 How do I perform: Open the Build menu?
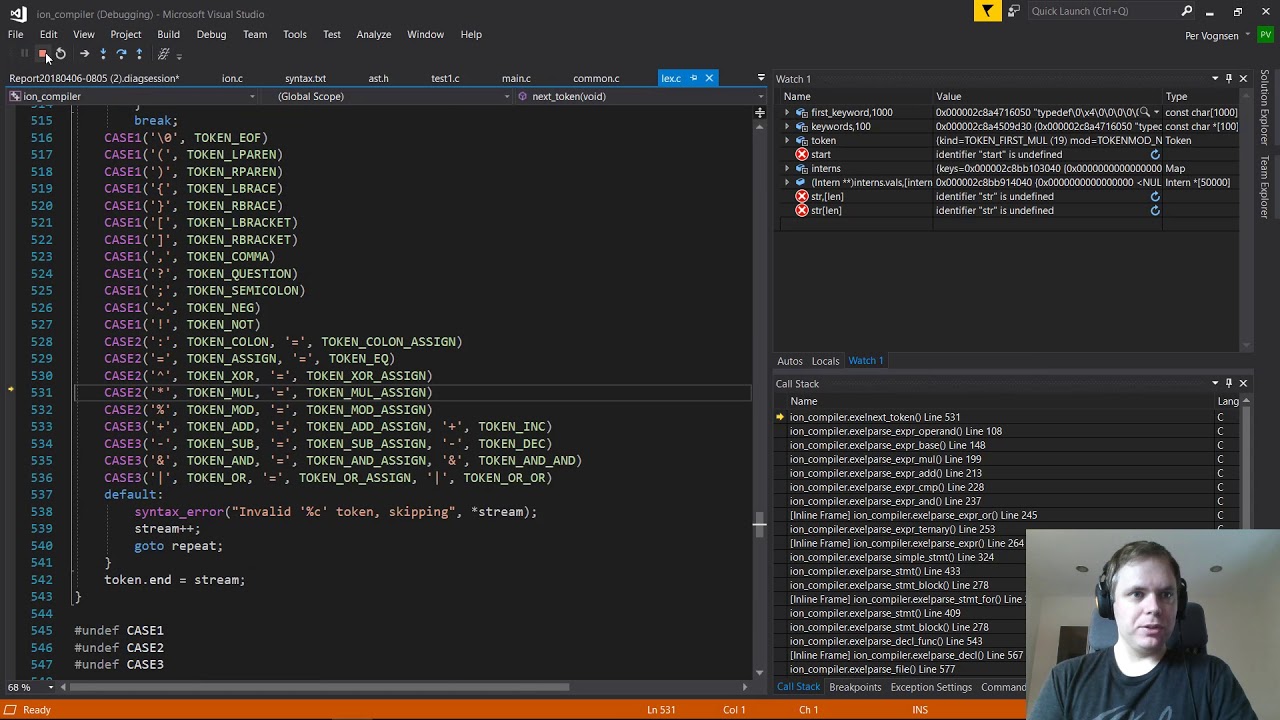[x=168, y=34]
